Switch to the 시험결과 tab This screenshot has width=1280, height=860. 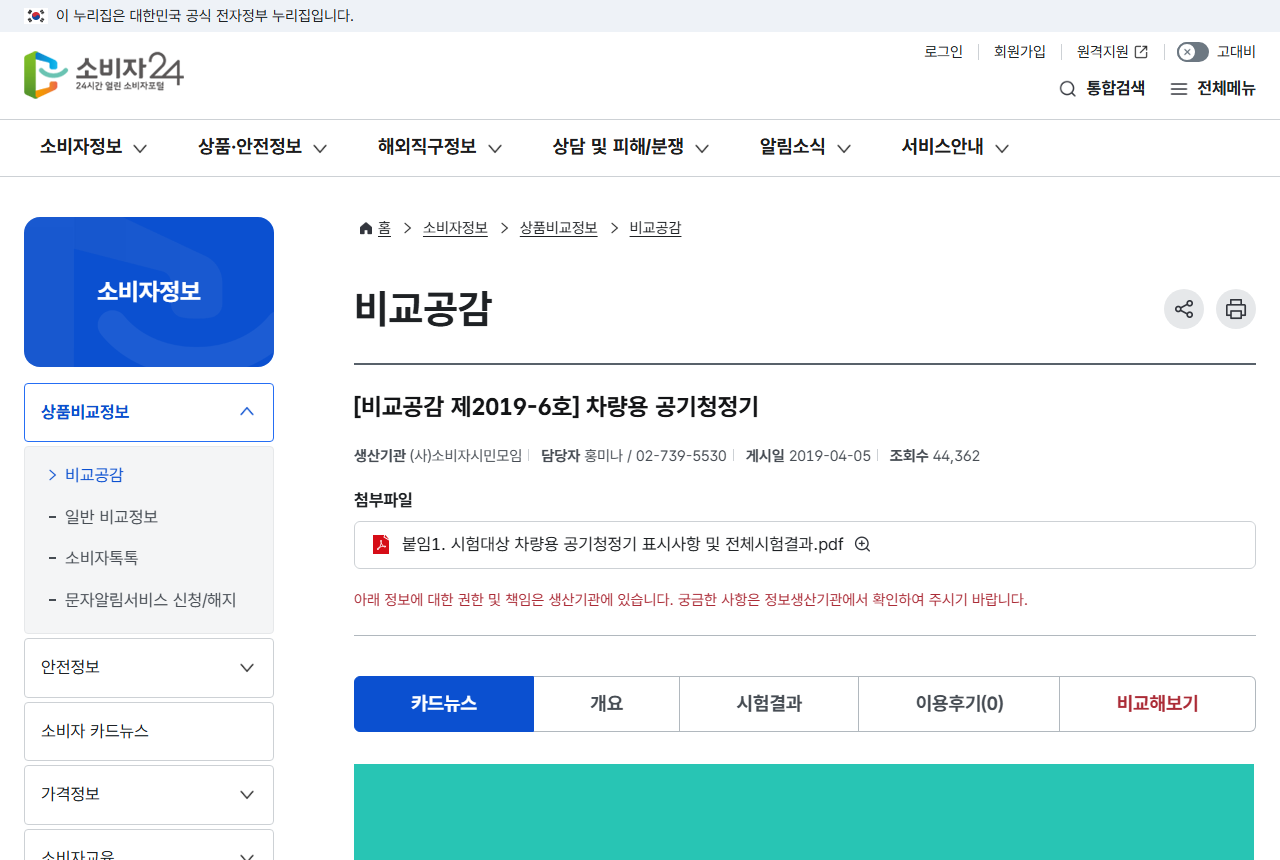click(x=769, y=704)
